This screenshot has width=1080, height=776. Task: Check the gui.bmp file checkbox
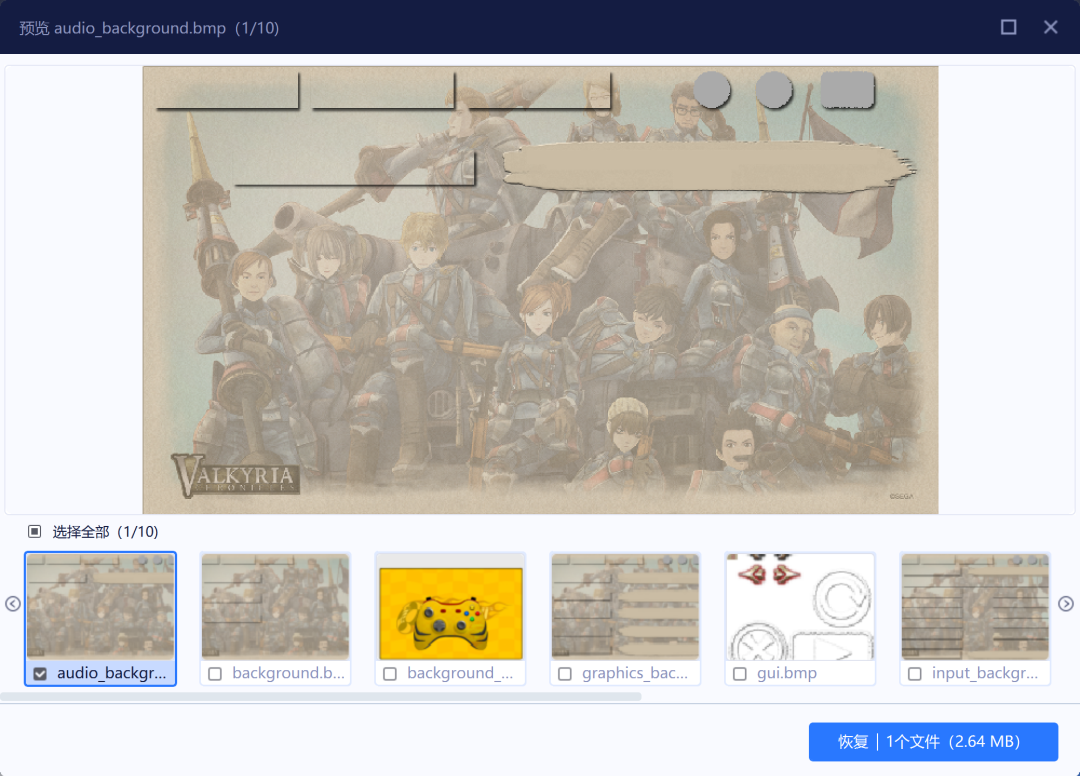tap(740, 673)
